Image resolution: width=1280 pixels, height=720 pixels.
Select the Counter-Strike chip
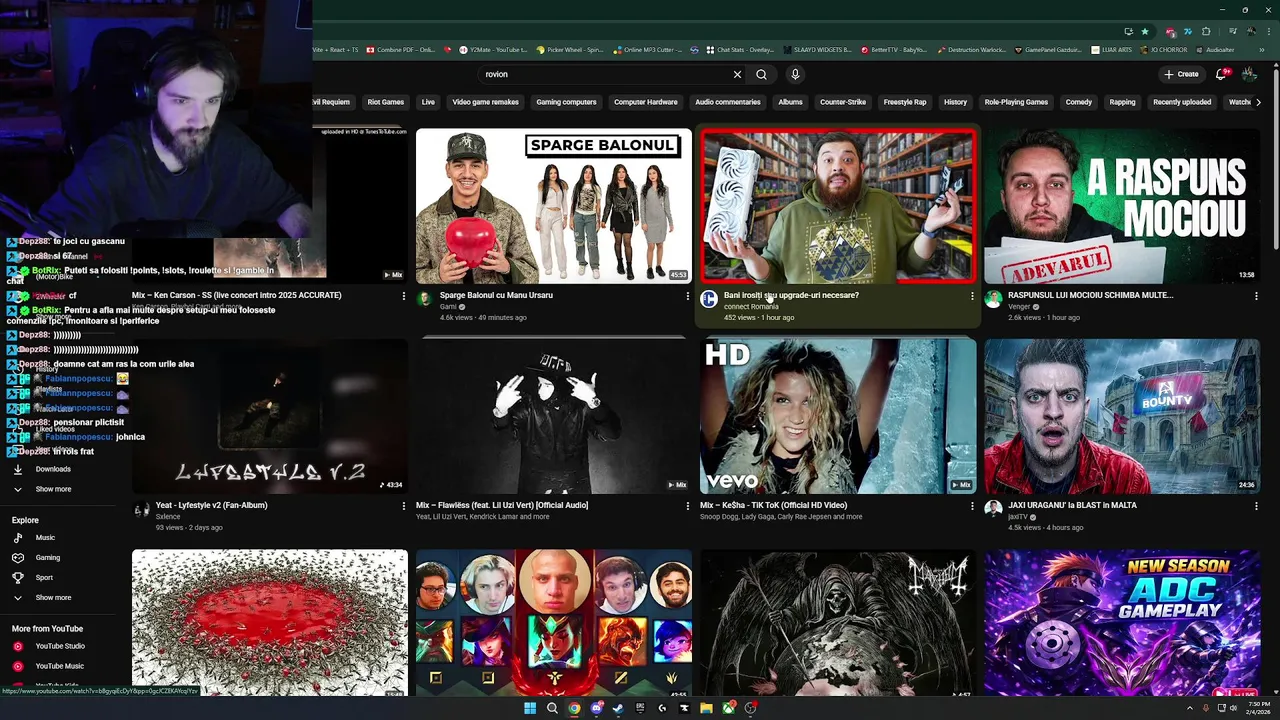[843, 102]
